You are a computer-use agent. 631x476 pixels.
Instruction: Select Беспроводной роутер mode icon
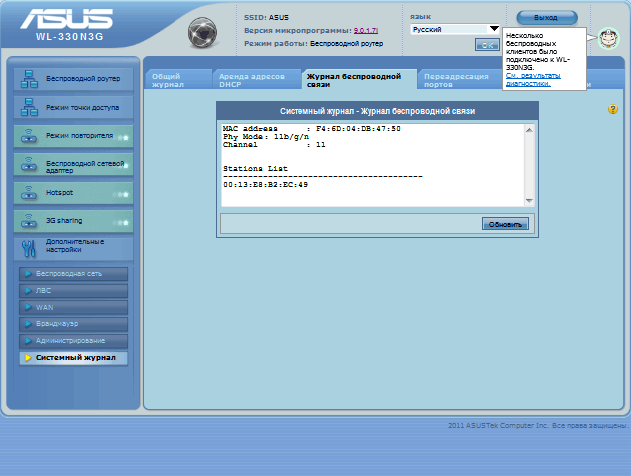point(29,76)
